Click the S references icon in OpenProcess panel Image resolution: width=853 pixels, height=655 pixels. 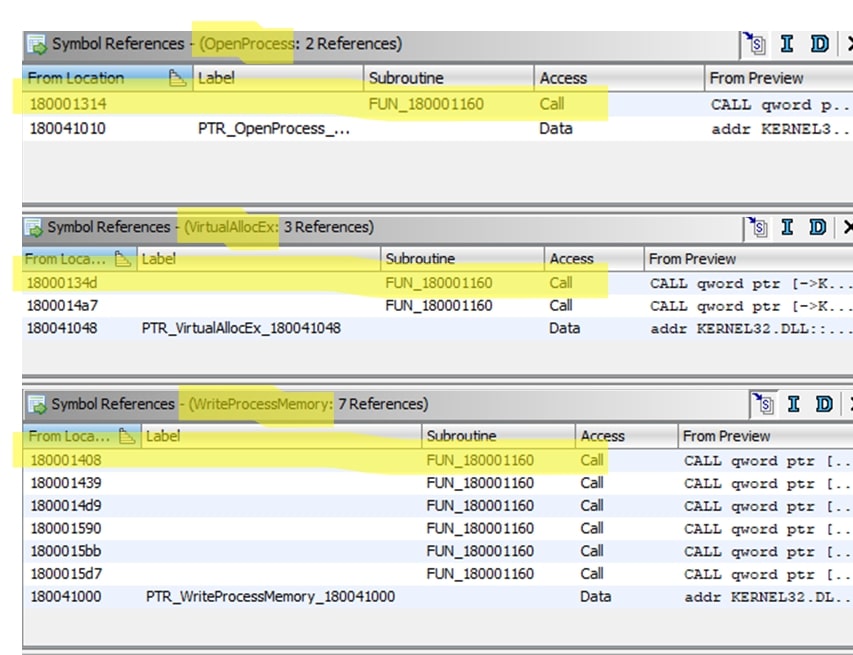click(757, 44)
